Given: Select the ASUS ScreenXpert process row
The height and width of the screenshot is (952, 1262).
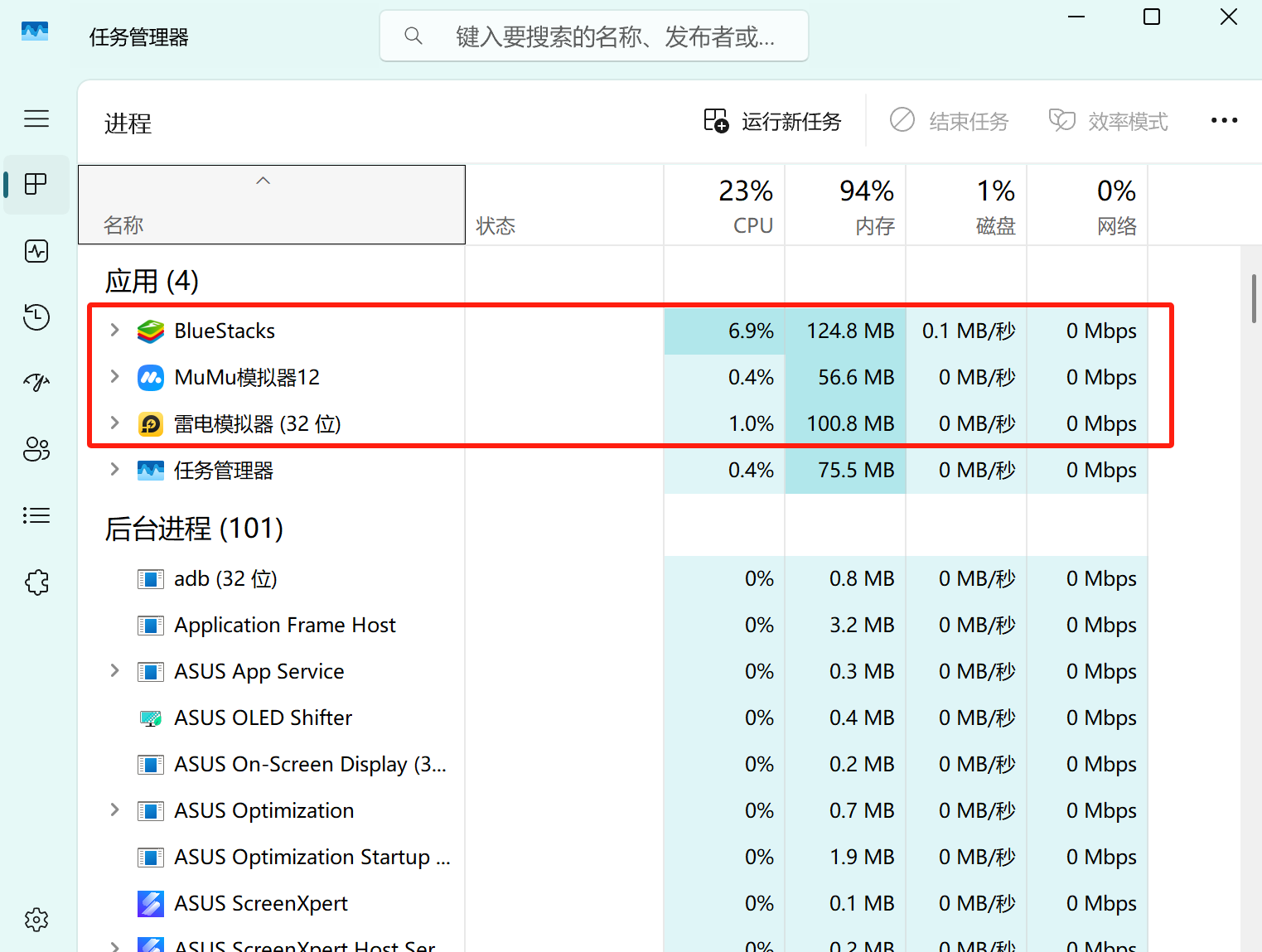Looking at the screenshot, I should pyautogui.click(x=613, y=903).
